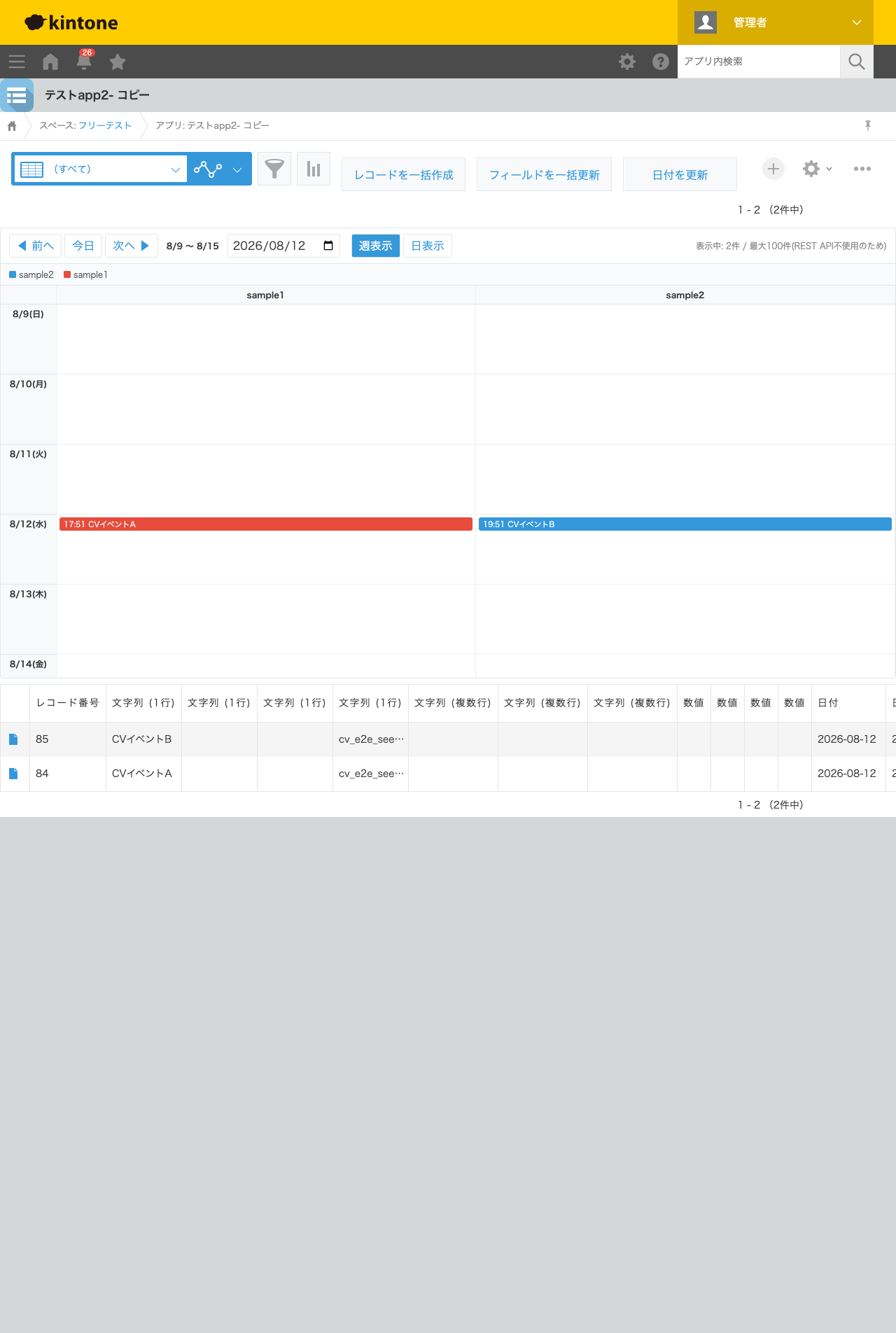Click the red sample1 legend swatch

(67, 274)
